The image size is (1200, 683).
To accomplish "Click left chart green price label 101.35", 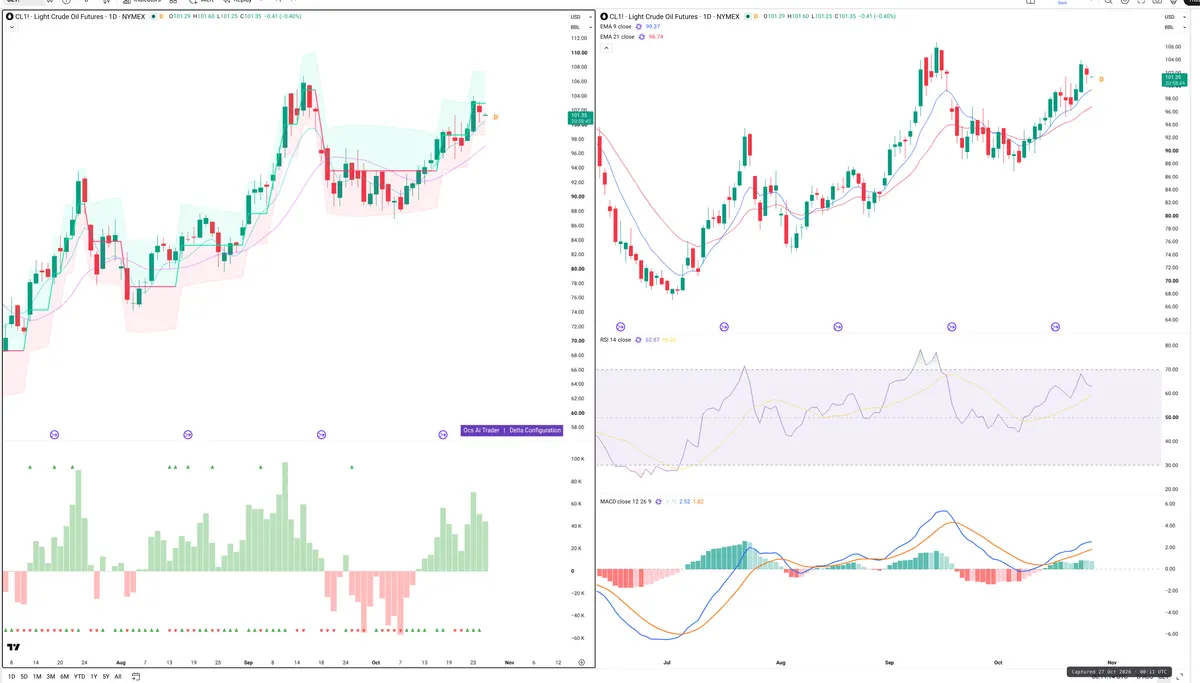I will coord(578,117).
